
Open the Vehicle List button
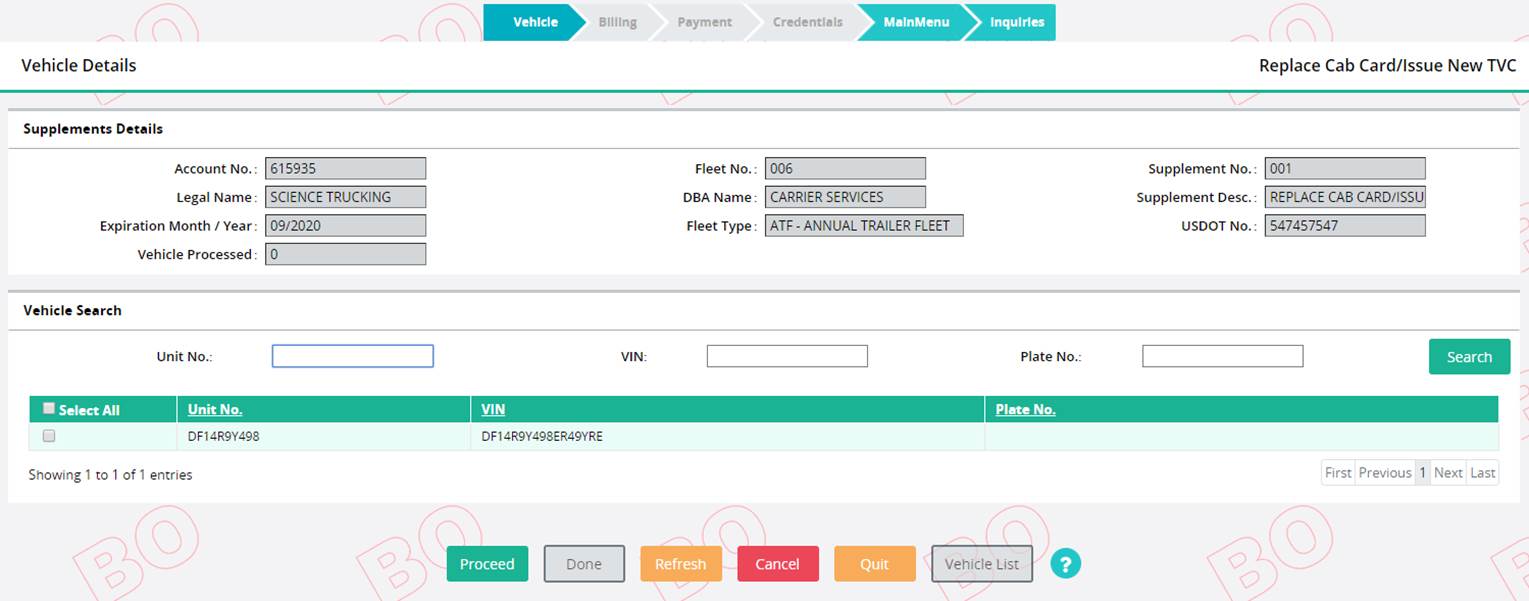pyautogui.click(x=981, y=564)
